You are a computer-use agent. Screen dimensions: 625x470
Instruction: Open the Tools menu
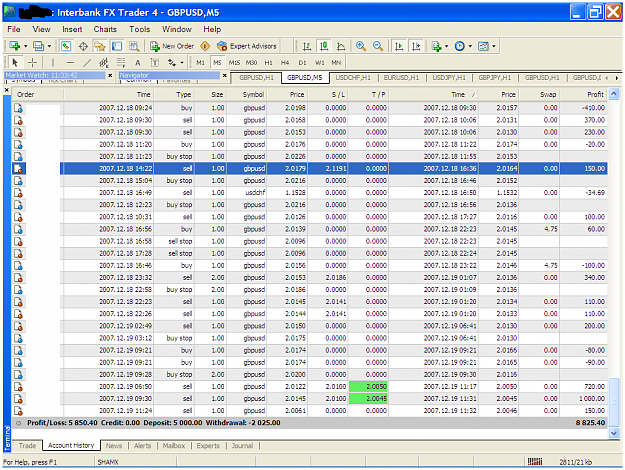point(140,29)
